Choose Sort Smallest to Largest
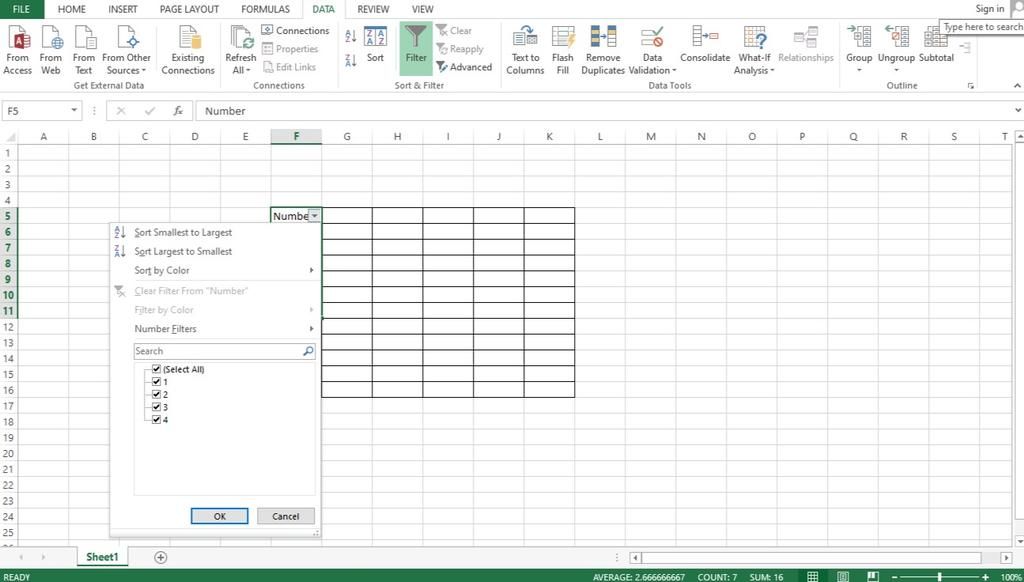This screenshot has width=1024, height=582. coord(183,233)
